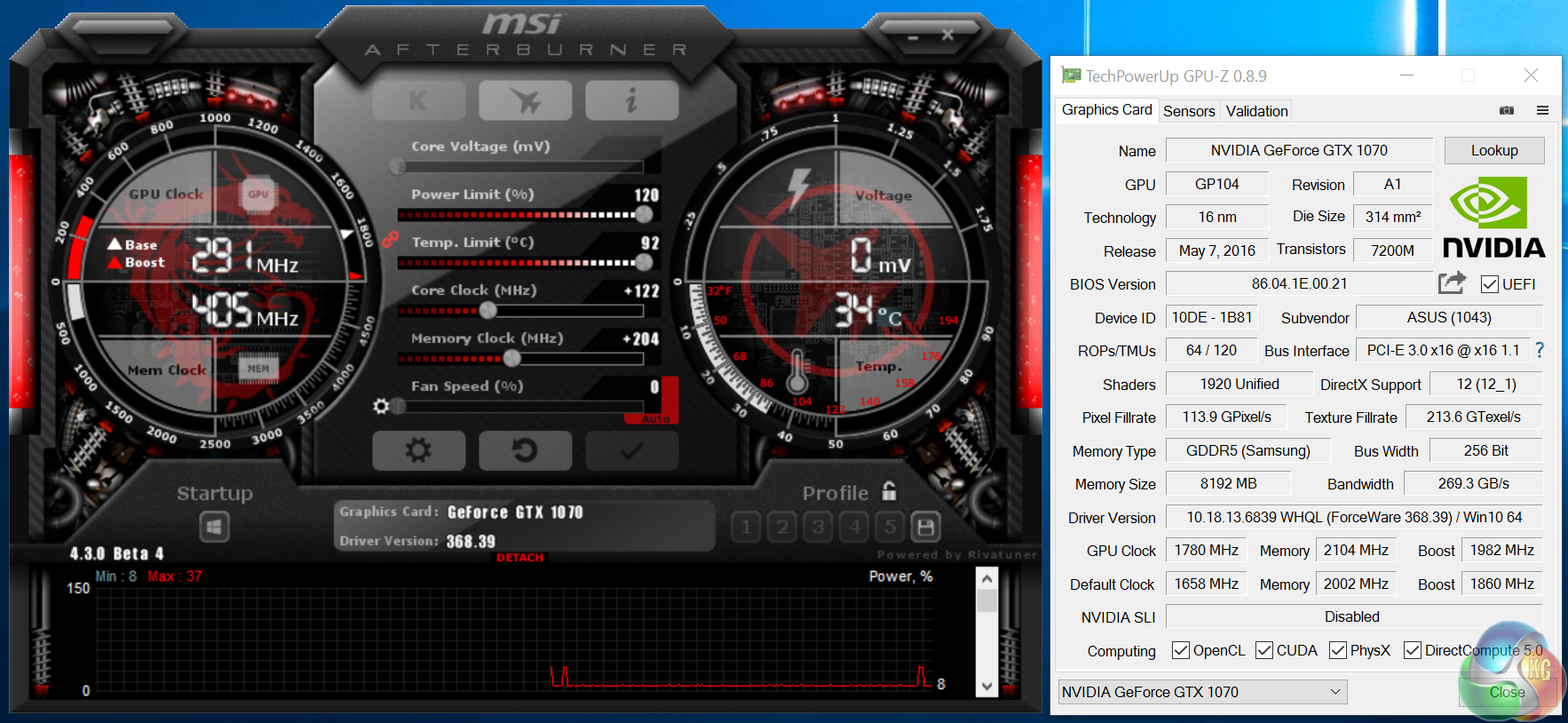1568x723 pixels.
Task: Click the GPU chip icon on the clock gauge
Action: [258, 194]
